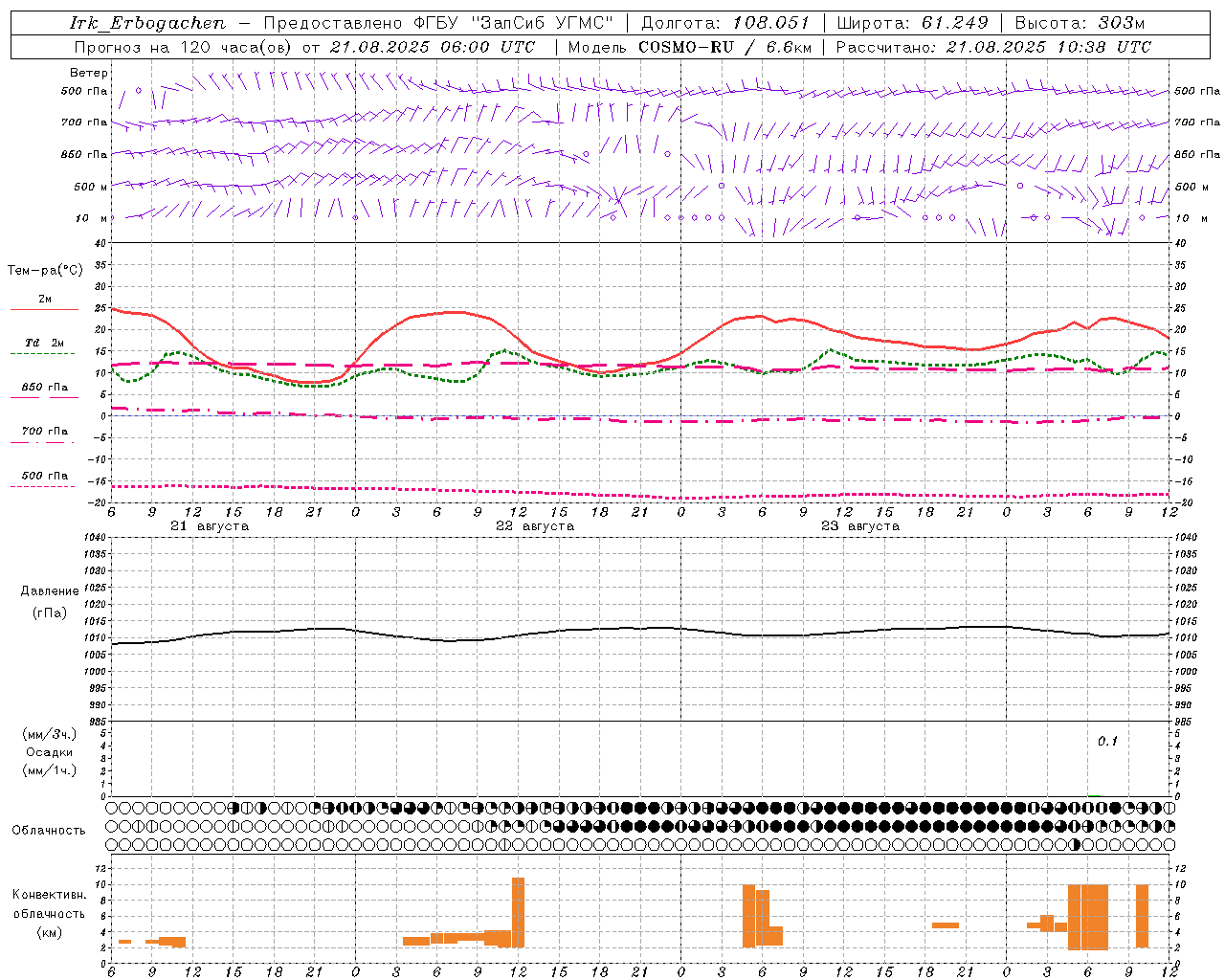
Task: Click the station name Irk_Erbogachen in the header
Action: pyautogui.click(x=147, y=23)
